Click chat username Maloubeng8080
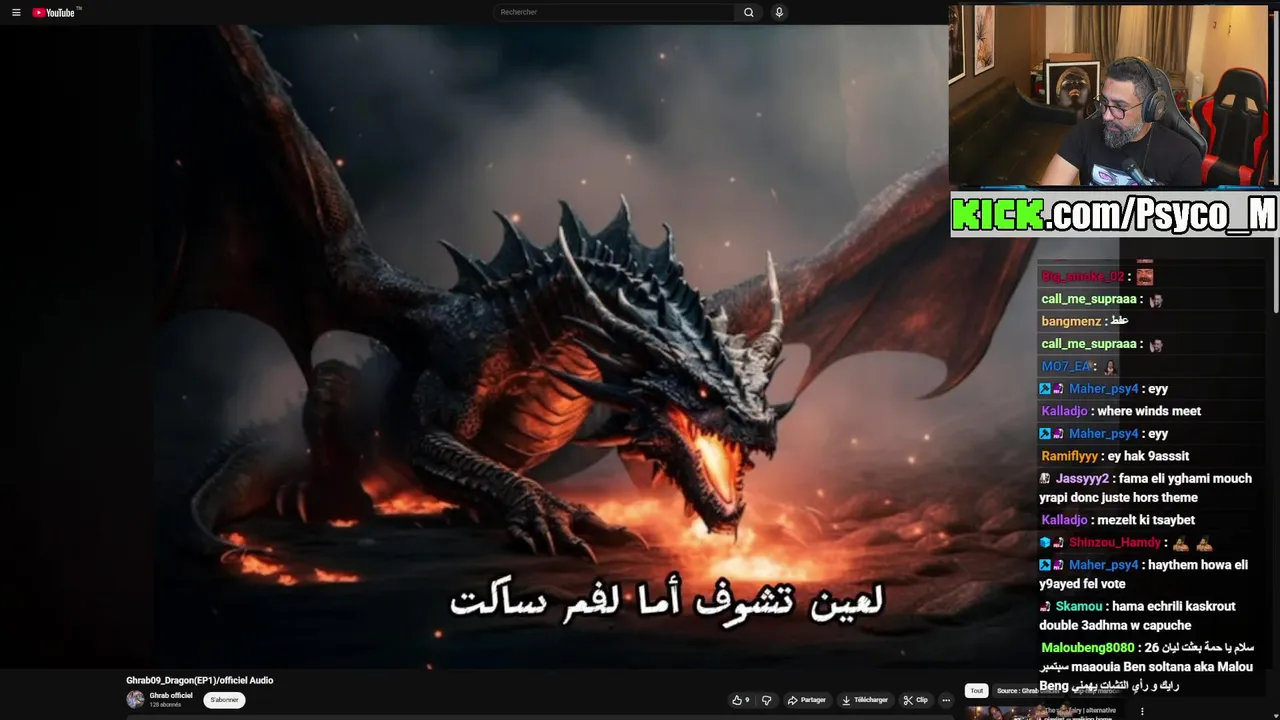Image resolution: width=1280 pixels, height=720 pixels. 1088,648
